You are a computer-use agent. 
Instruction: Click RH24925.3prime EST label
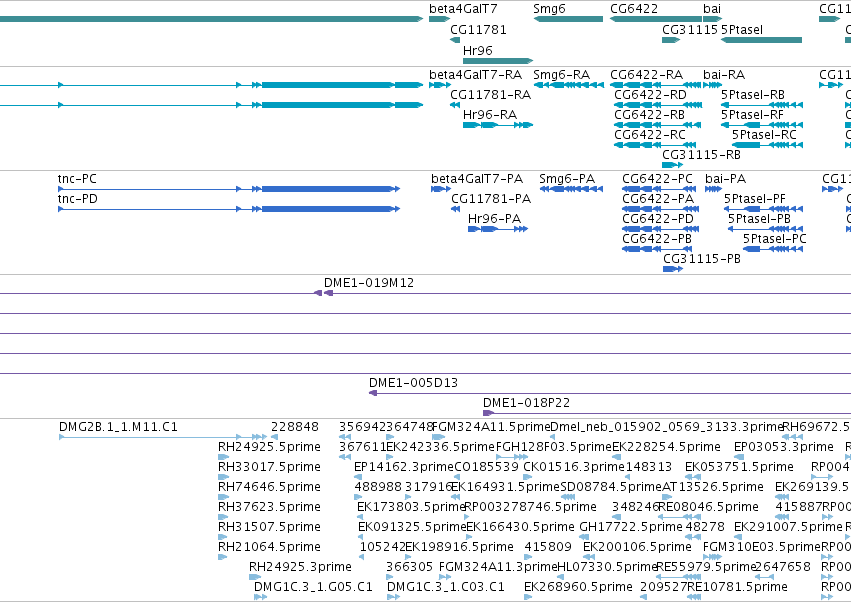[300, 567]
